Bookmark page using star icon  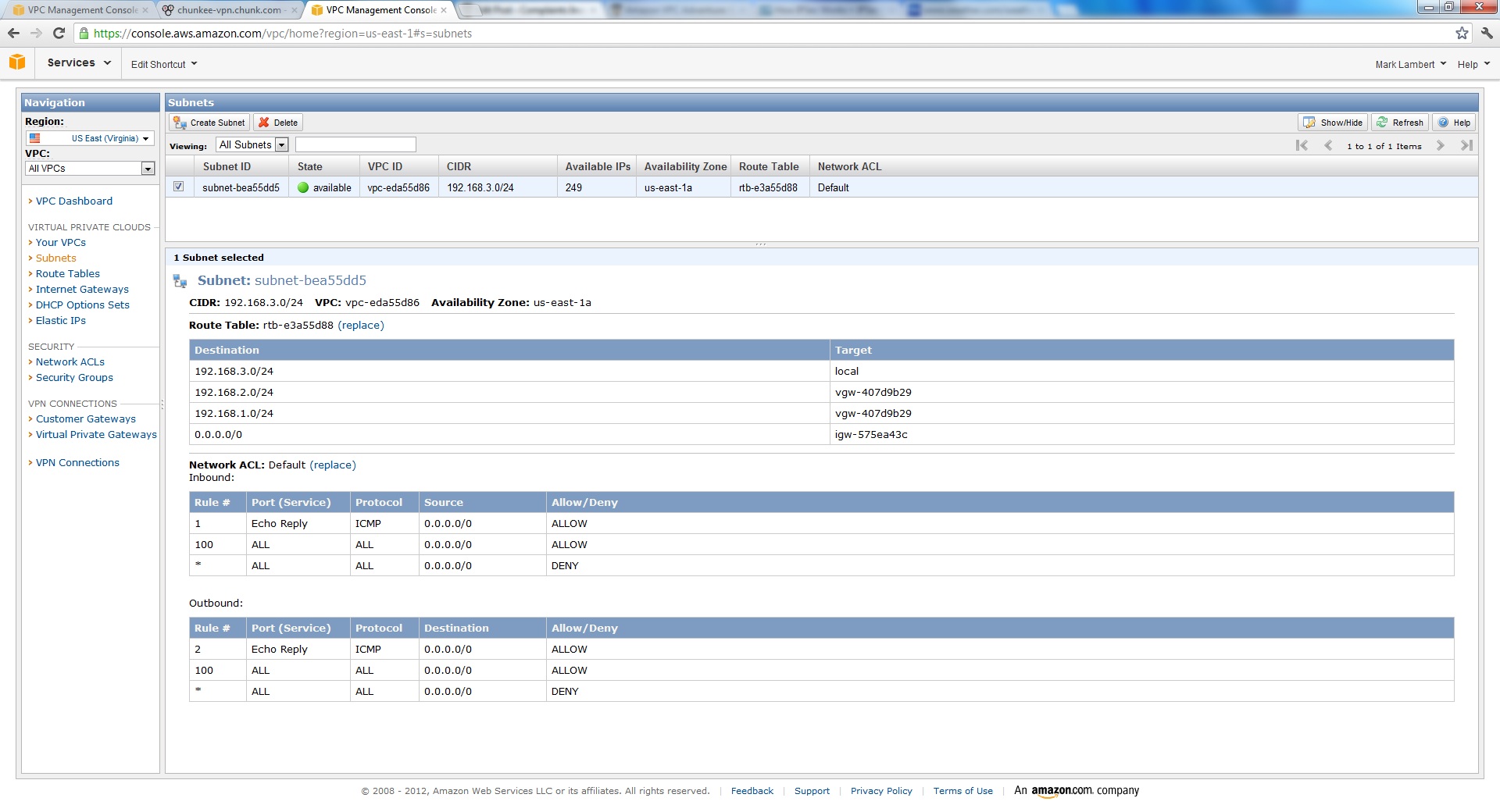point(1462,33)
